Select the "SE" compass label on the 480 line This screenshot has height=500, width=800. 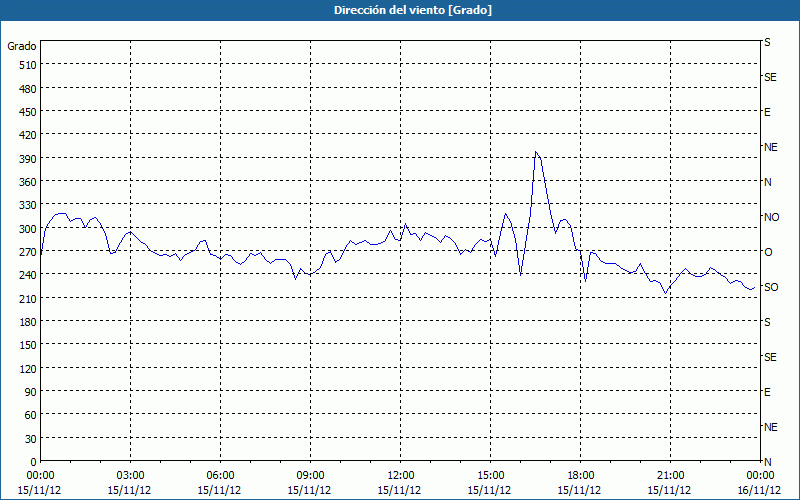point(770,77)
